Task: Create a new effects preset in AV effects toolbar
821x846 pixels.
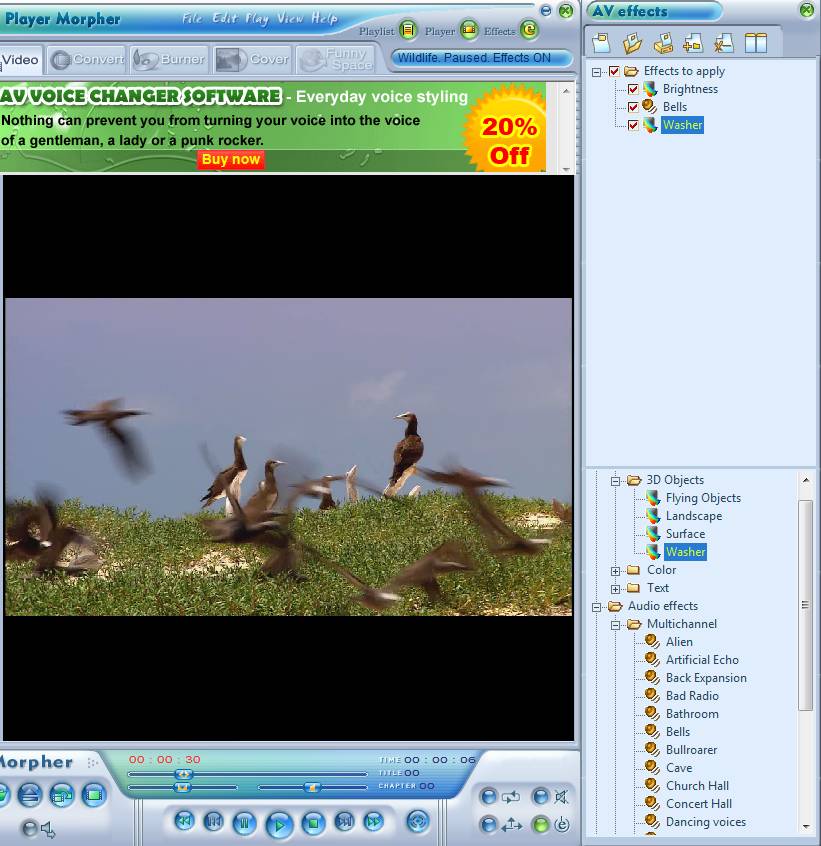Action: point(601,43)
